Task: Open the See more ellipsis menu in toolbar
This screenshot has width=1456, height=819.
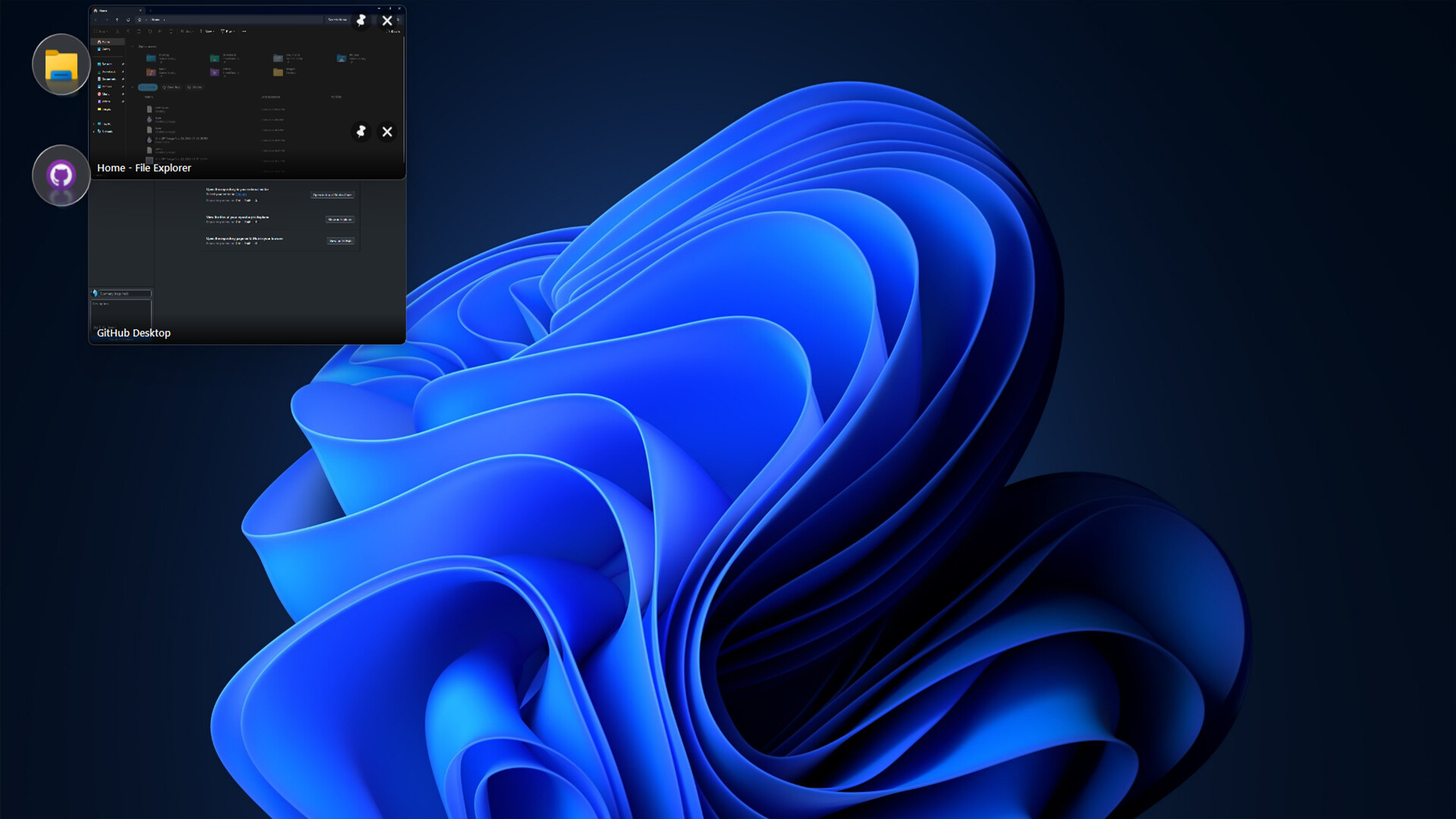Action: click(243, 31)
